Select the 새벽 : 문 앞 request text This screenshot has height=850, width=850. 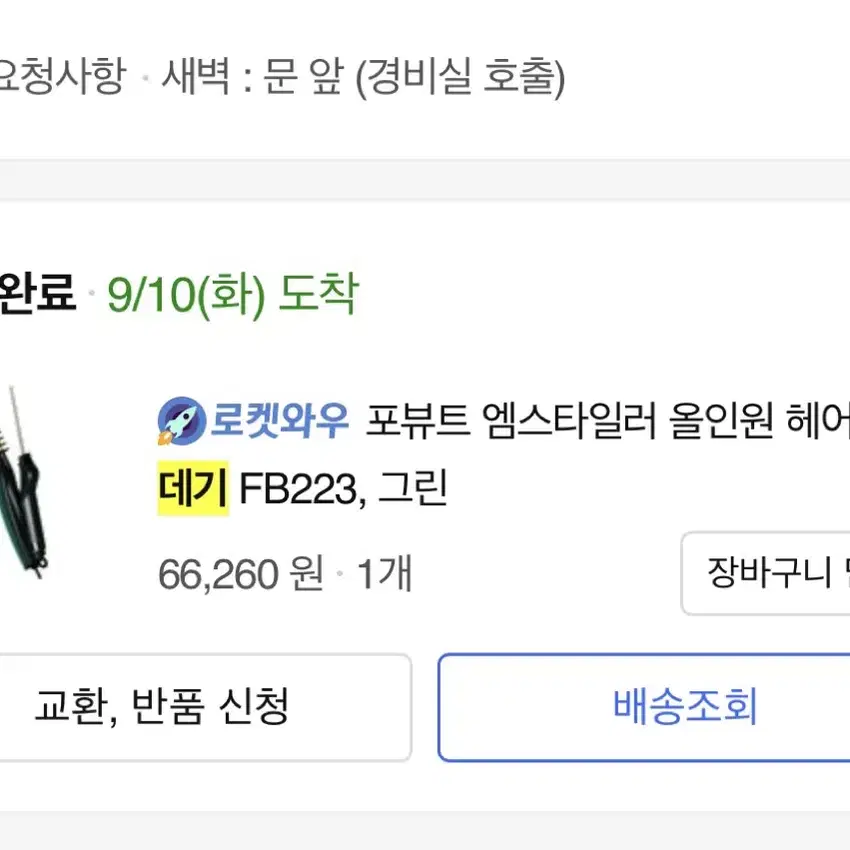(253, 76)
